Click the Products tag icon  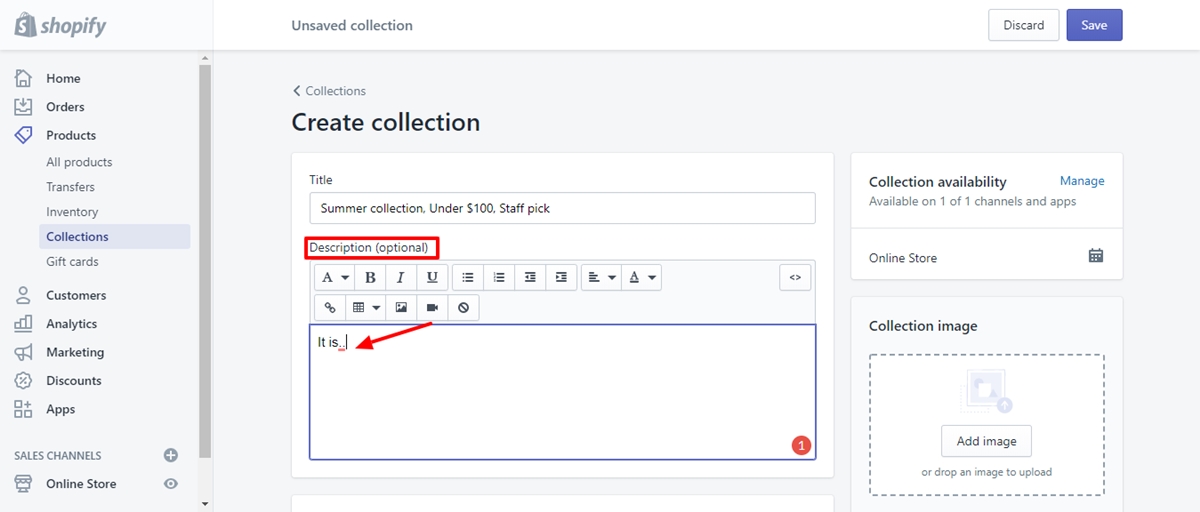pyautogui.click(x=23, y=135)
